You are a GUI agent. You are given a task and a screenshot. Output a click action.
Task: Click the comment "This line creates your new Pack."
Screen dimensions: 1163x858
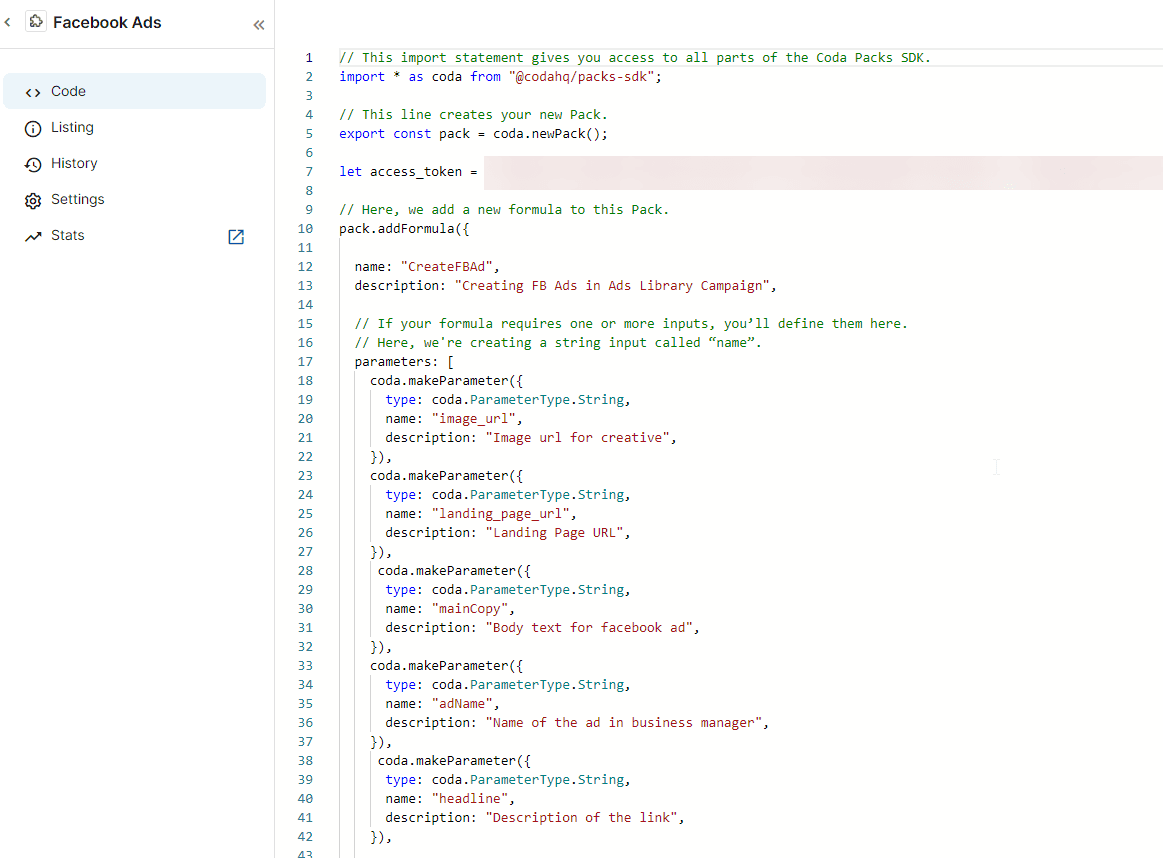473,115
